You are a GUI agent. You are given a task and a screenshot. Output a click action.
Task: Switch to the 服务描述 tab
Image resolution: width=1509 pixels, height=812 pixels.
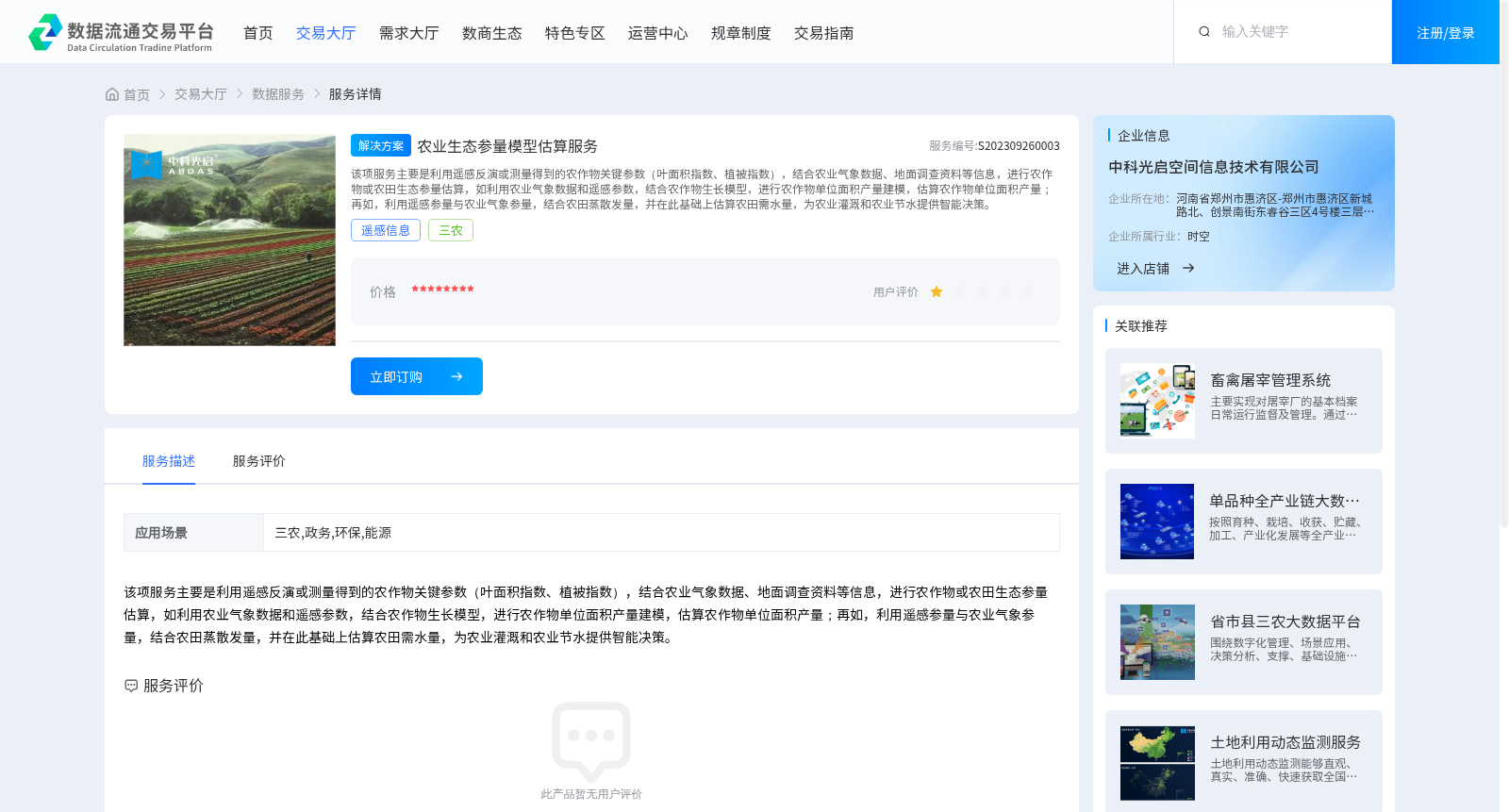[169, 461]
